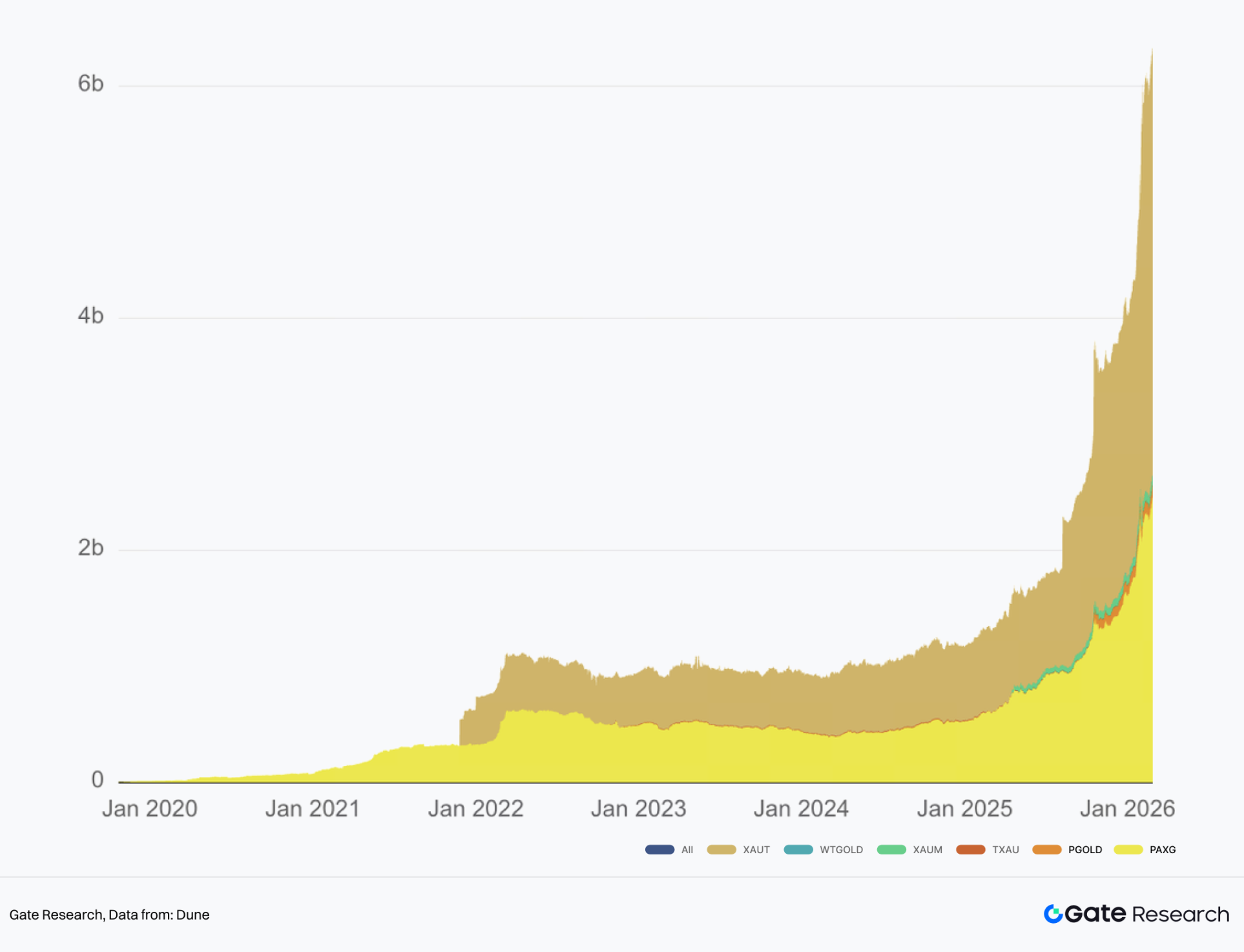Image resolution: width=1244 pixels, height=952 pixels.
Task: Toggle the TXAU series legend label
Action: pos(1005,849)
